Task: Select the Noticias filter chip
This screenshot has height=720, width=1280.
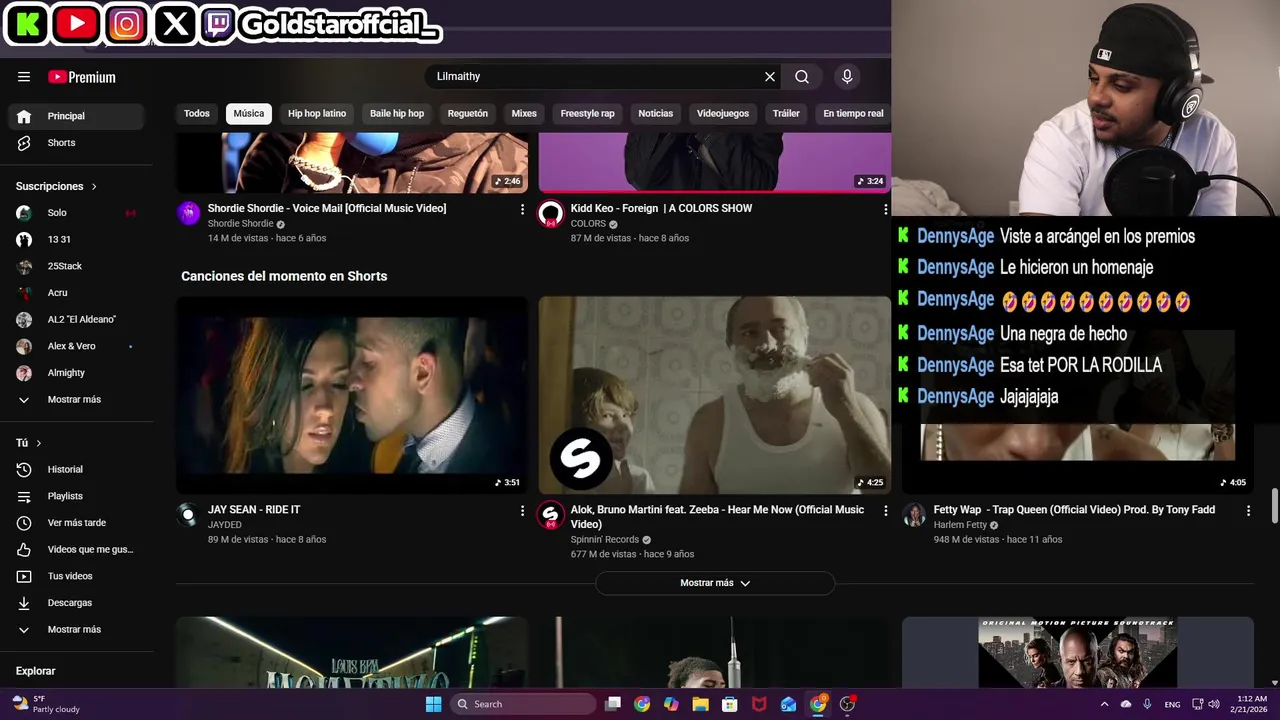Action: (x=656, y=114)
